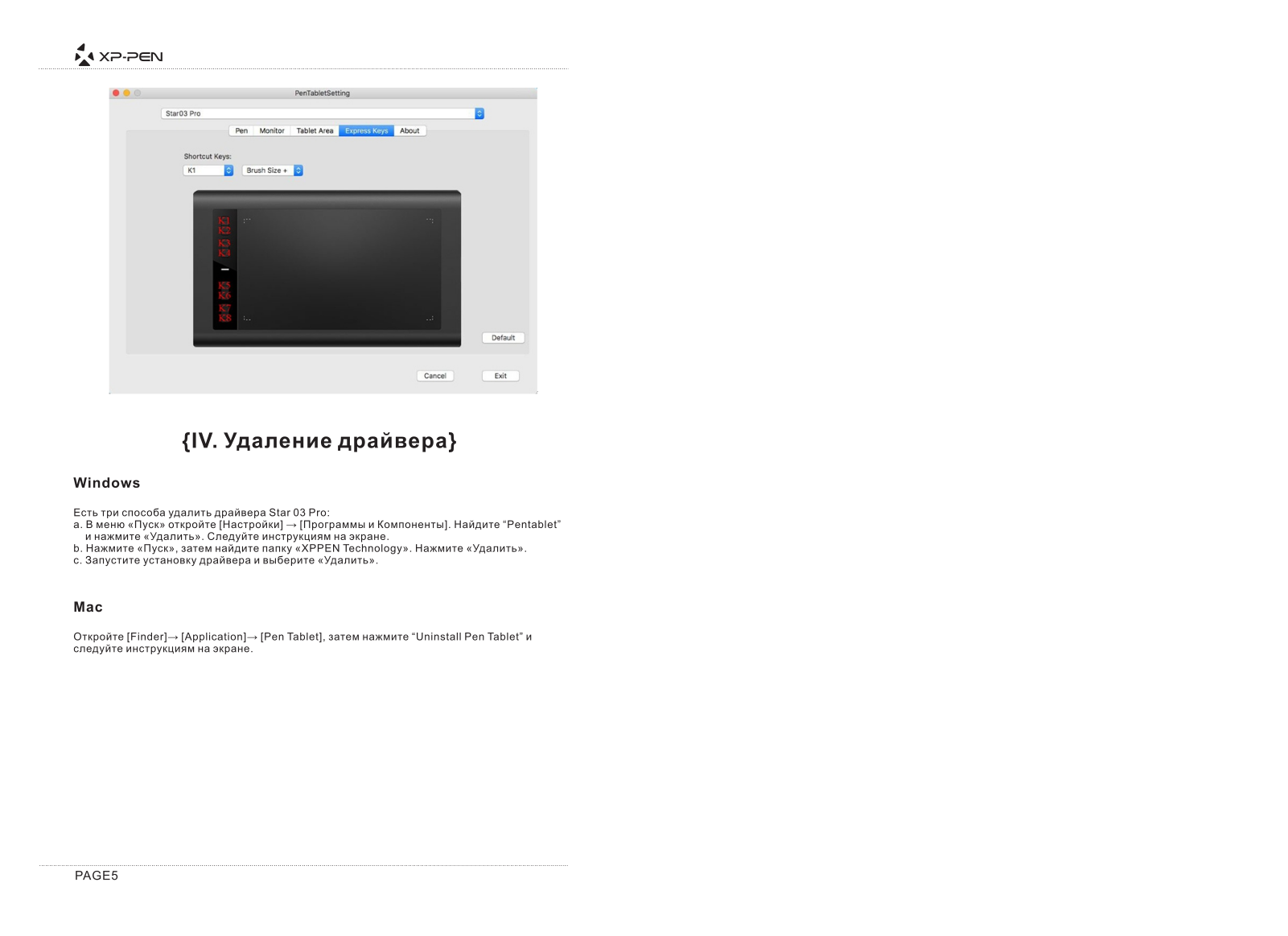Click the K8 label on the tablet image
1288x936 pixels.
click(x=224, y=318)
